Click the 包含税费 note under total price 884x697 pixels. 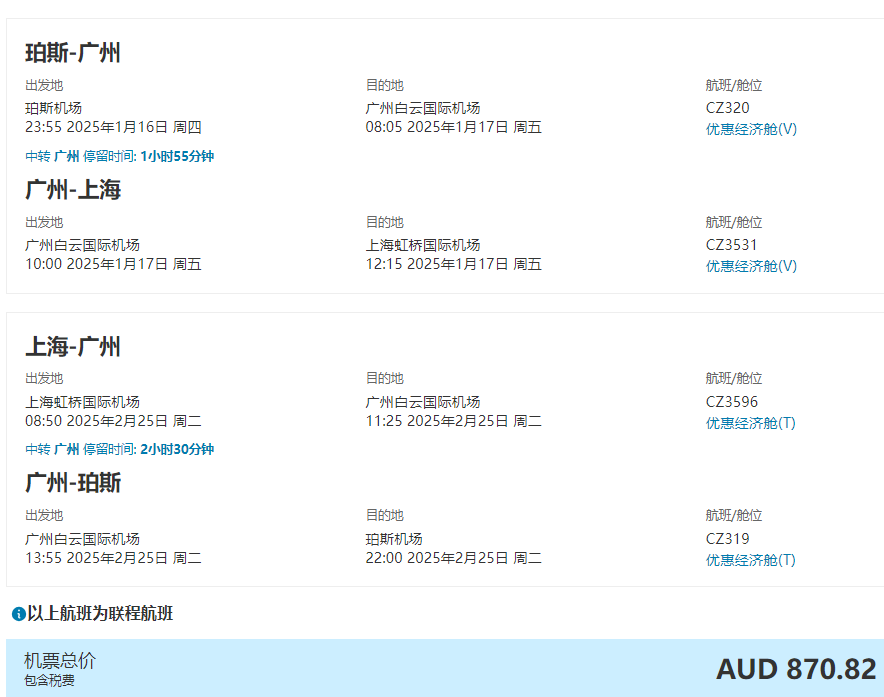49,681
